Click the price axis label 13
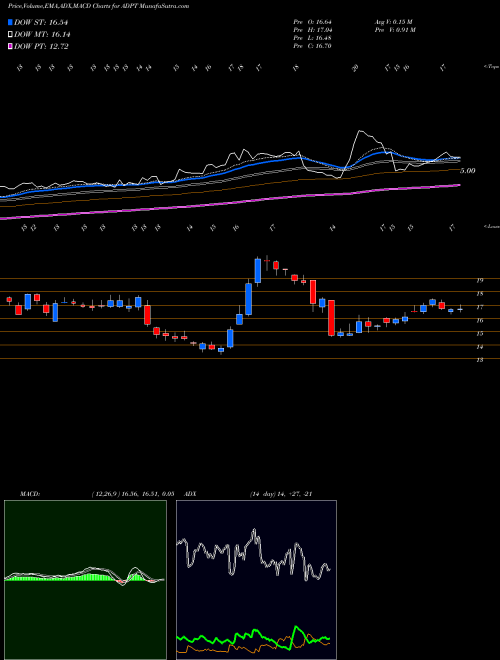 pos(480,360)
